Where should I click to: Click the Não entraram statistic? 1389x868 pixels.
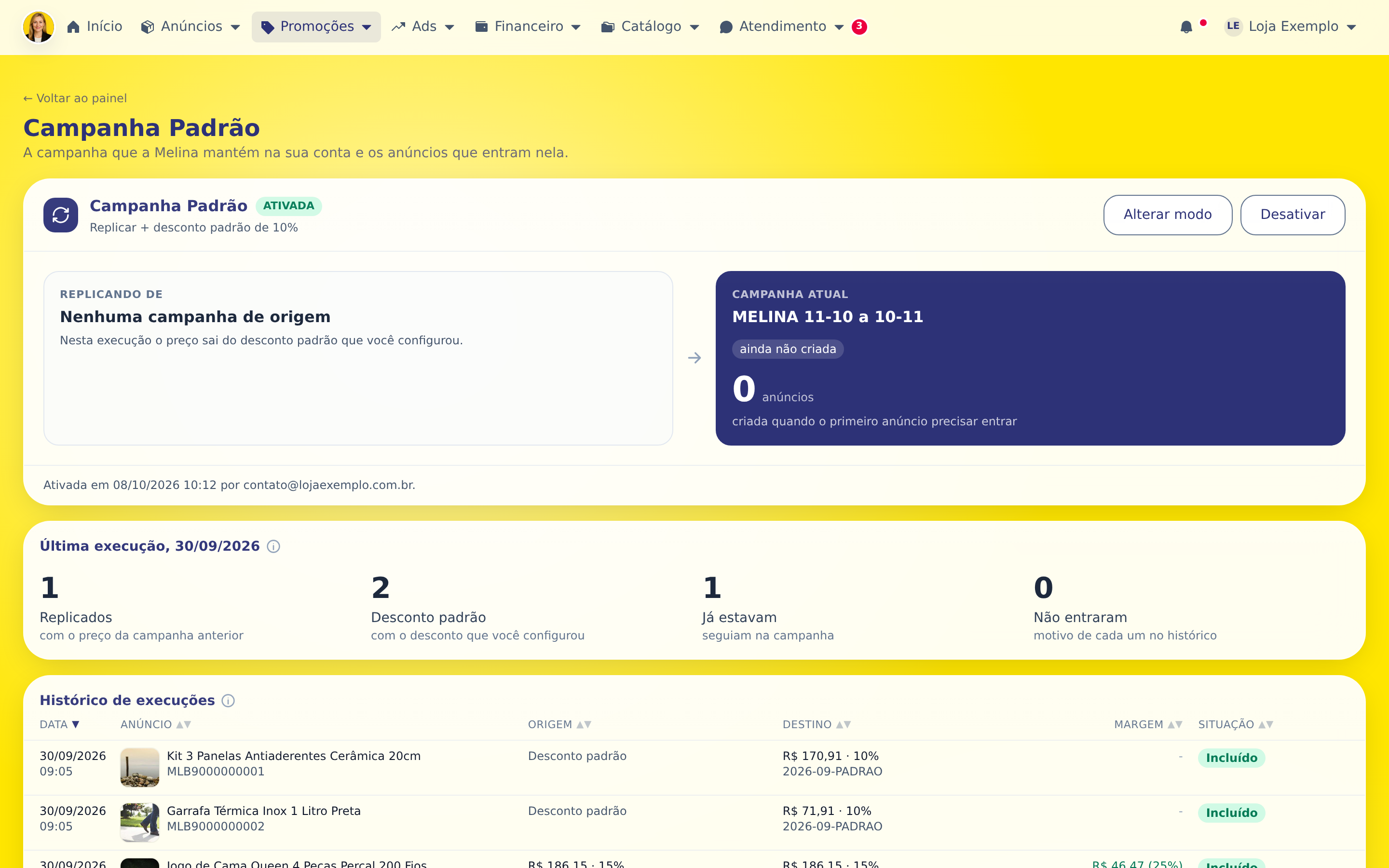1125,608
